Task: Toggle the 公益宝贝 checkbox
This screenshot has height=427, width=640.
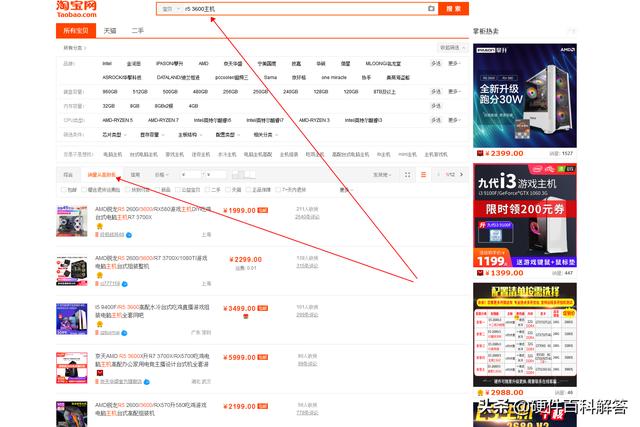Action: click(178, 190)
